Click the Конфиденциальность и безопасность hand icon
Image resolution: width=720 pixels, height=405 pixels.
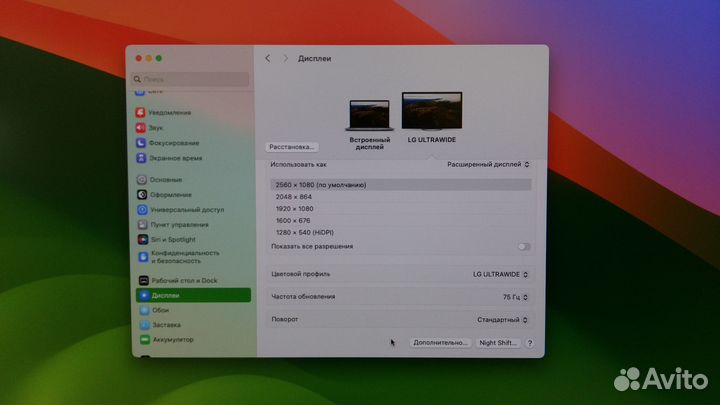pos(143,257)
